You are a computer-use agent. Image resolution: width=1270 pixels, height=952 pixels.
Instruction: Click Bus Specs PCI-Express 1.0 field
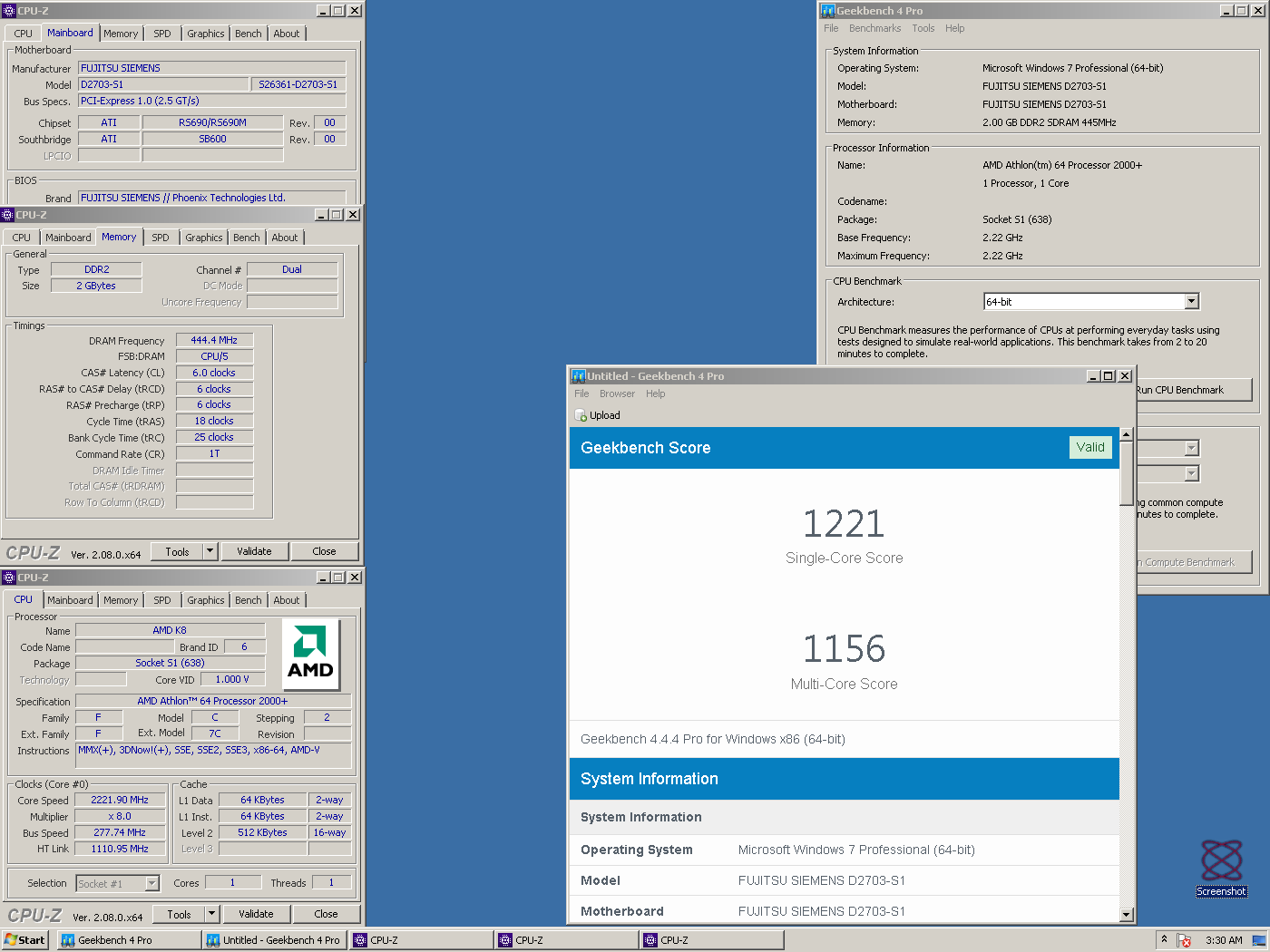point(211,101)
